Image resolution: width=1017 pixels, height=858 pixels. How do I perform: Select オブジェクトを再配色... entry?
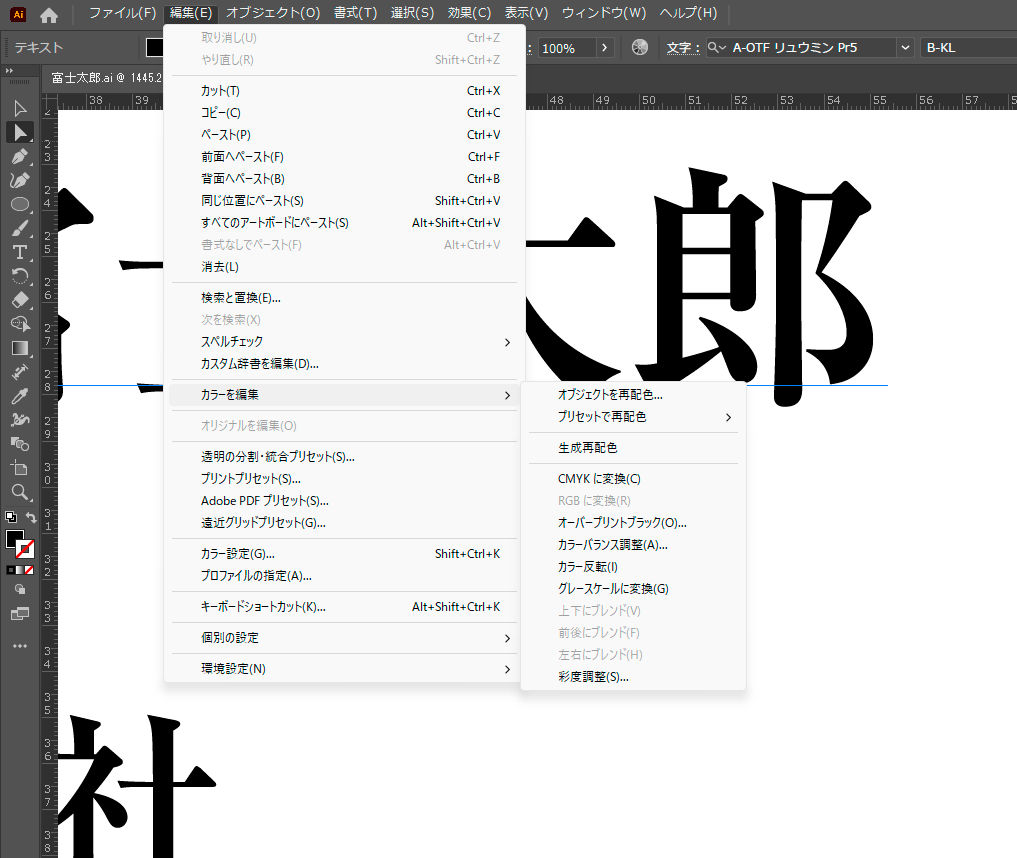tap(634, 395)
